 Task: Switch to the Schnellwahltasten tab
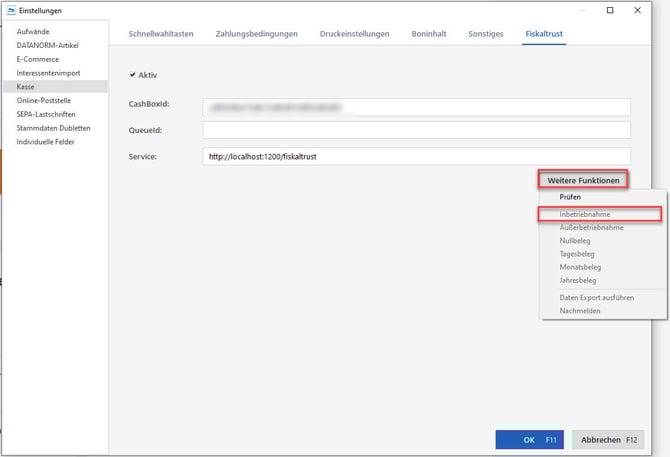click(163, 34)
